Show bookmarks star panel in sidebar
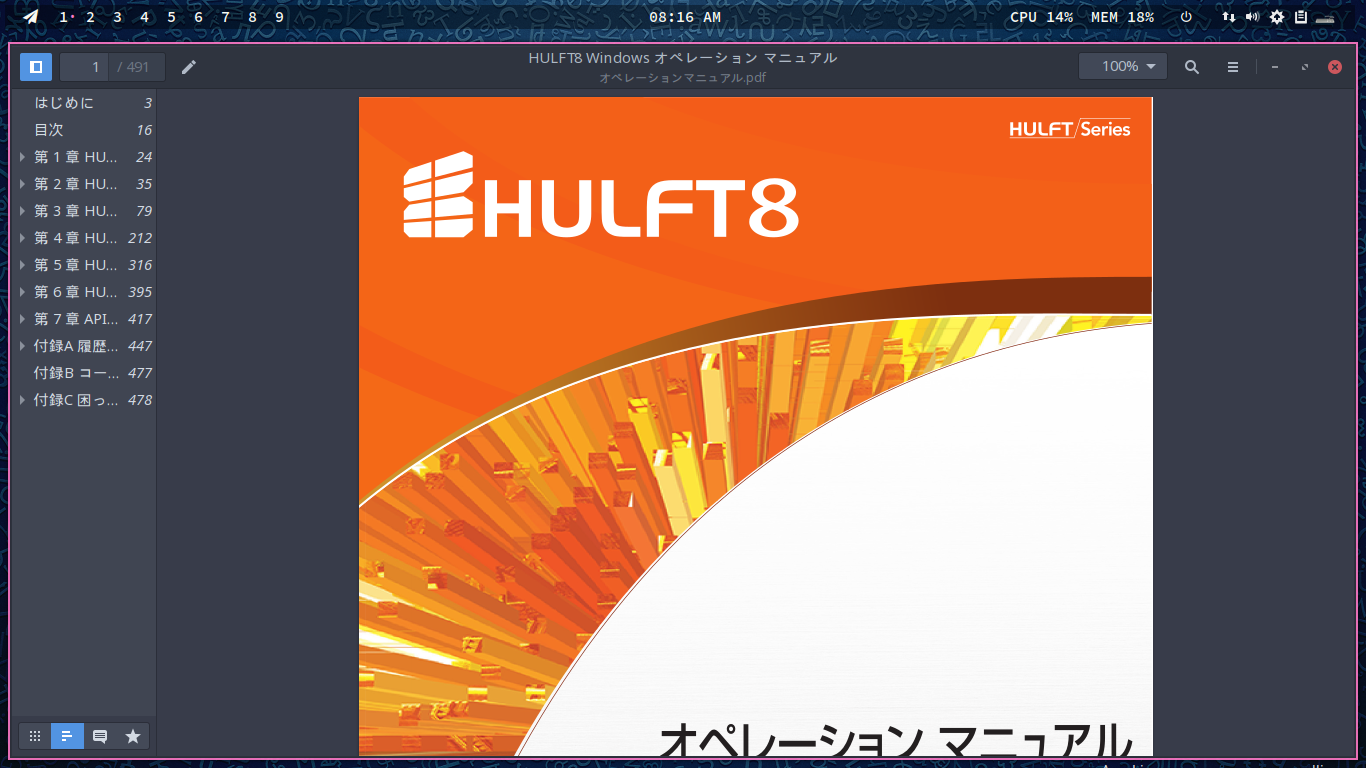 coord(133,736)
